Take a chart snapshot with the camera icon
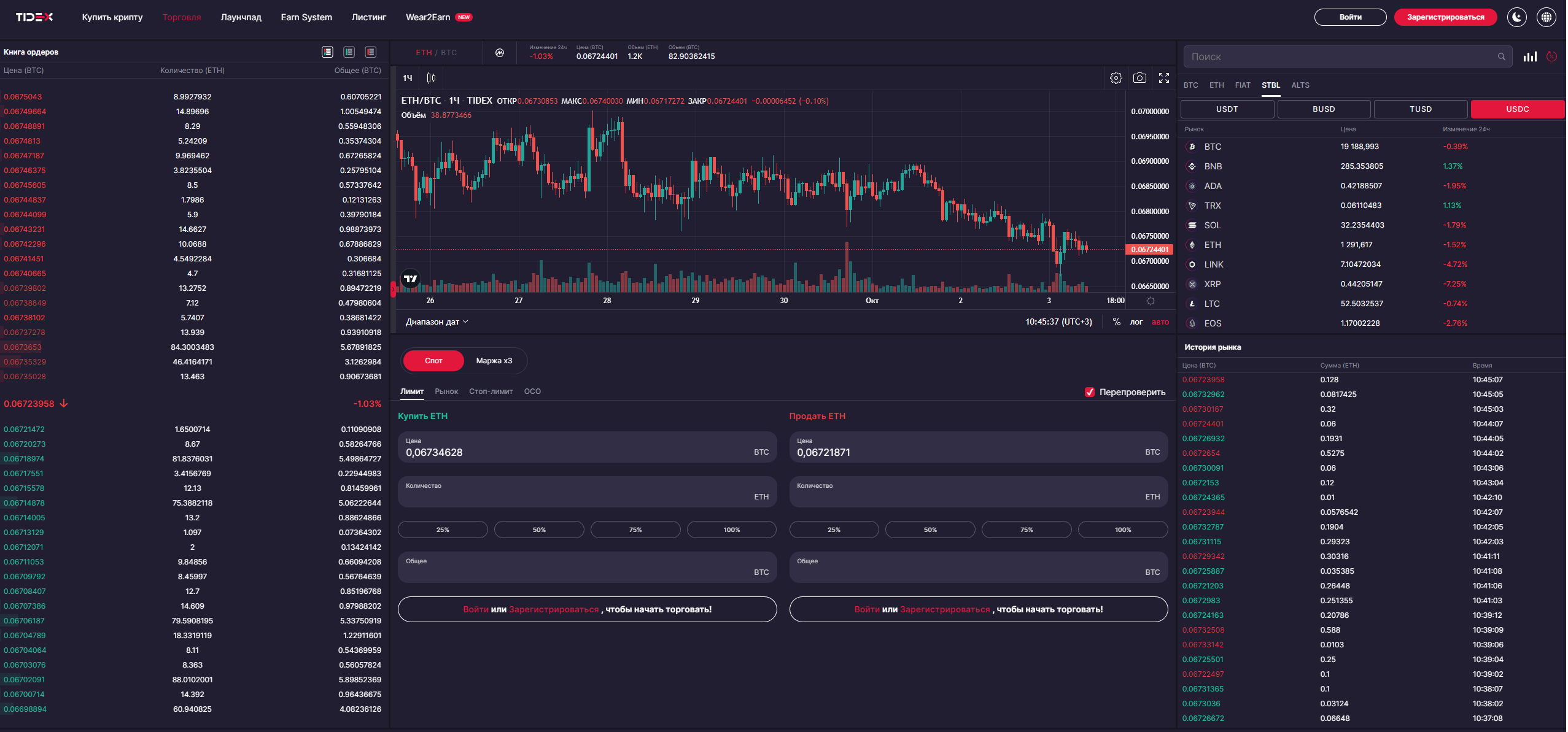Screen dimensions: 1568x732 (x=1140, y=77)
